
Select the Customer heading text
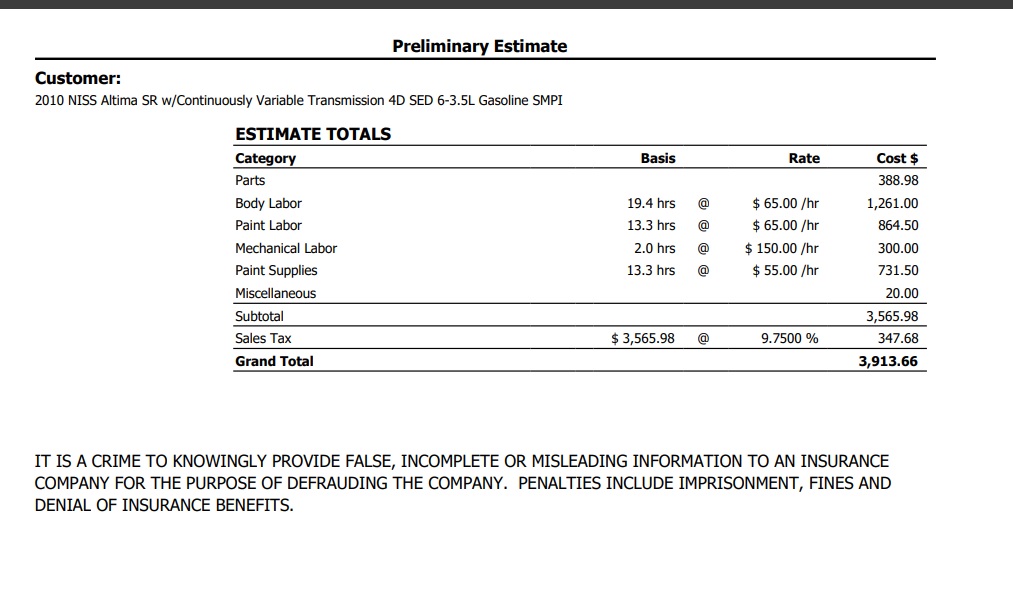[78, 78]
